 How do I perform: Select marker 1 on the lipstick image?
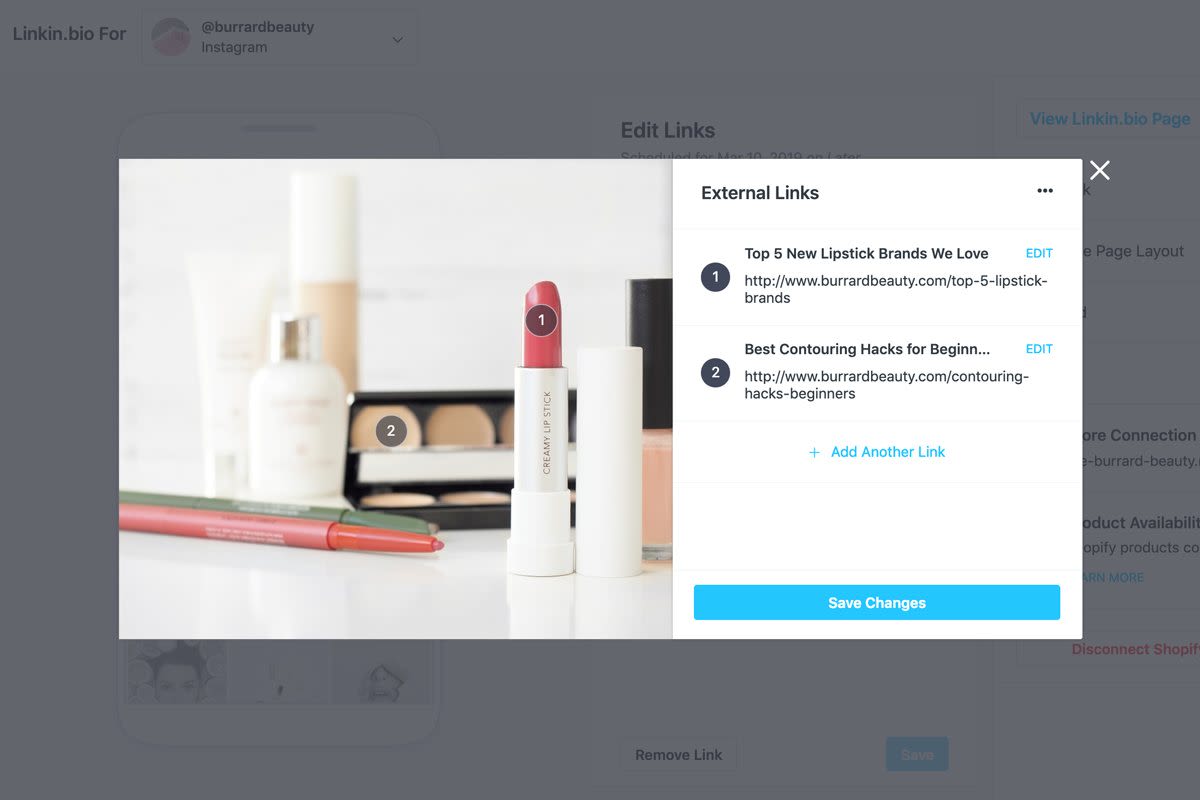coord(541,320)
